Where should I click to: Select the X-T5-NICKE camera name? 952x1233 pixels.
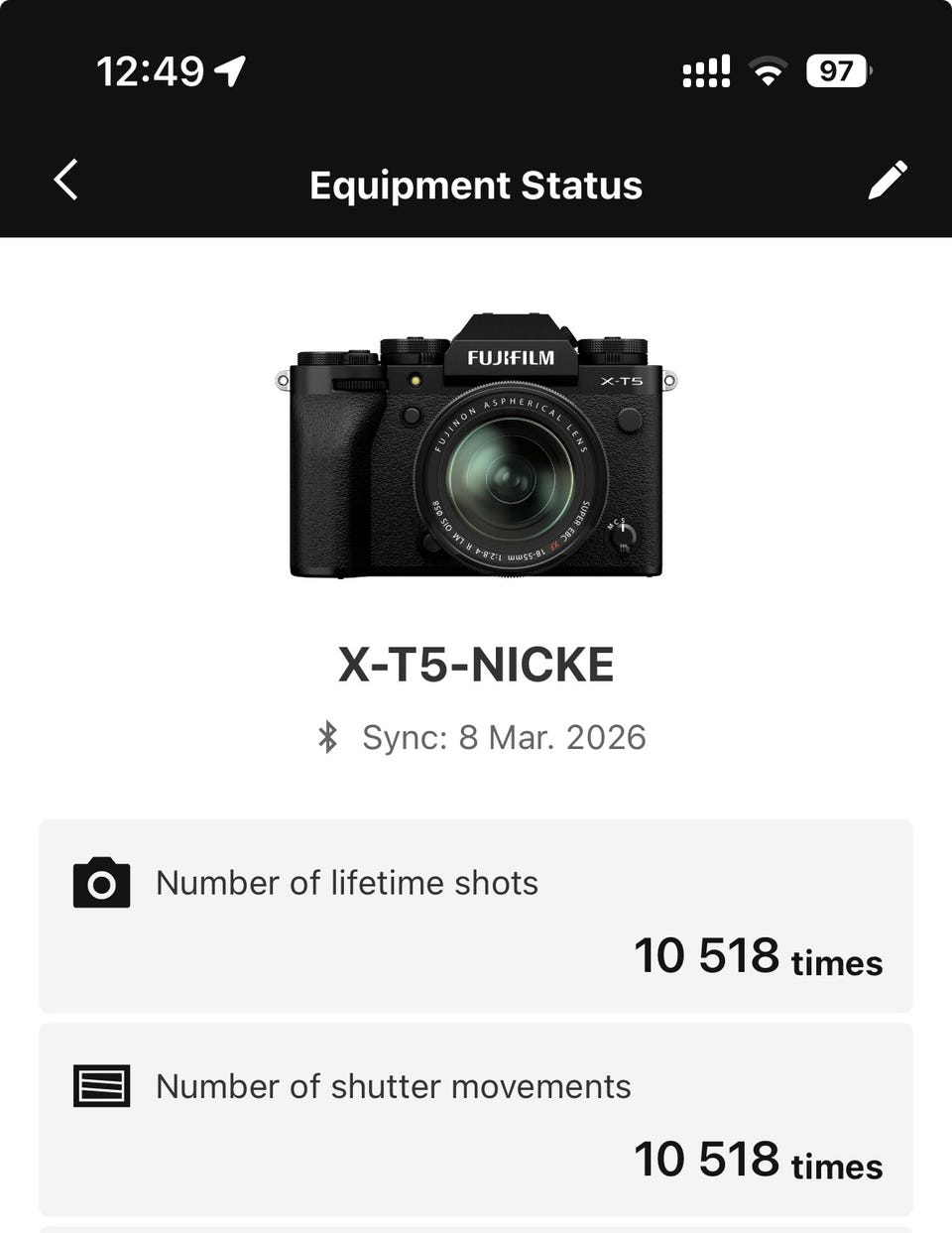[476, 665]
